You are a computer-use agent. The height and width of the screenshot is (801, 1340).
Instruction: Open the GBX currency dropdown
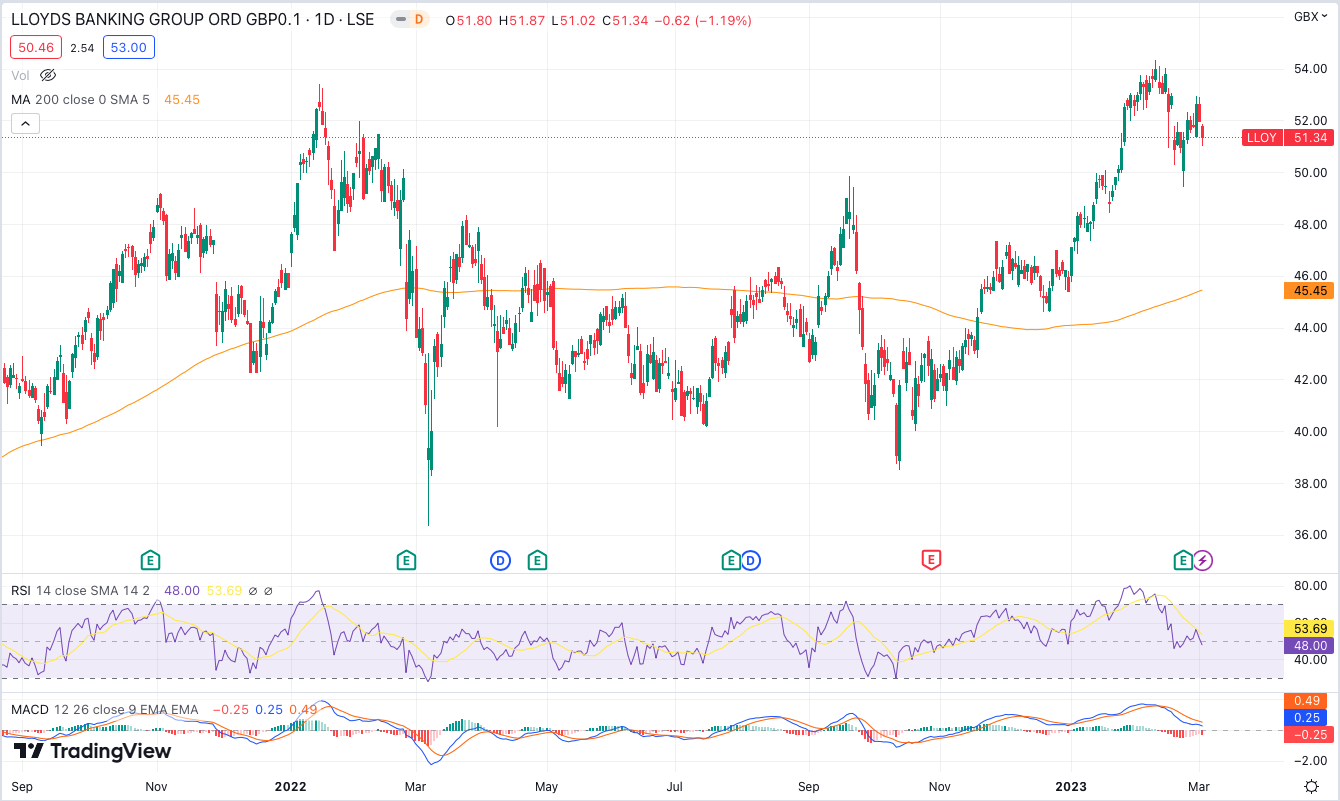point(1310,16)
